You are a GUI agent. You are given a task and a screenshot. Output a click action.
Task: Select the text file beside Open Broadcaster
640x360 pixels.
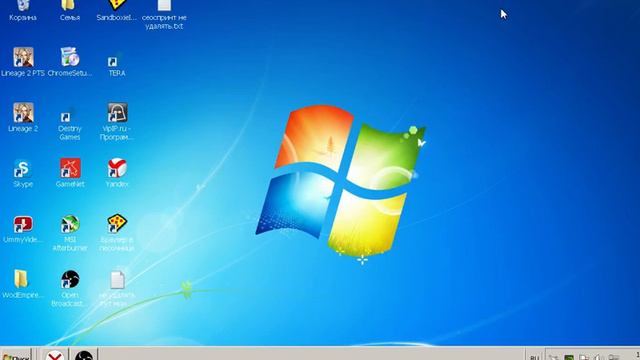(x=117, y=288)
